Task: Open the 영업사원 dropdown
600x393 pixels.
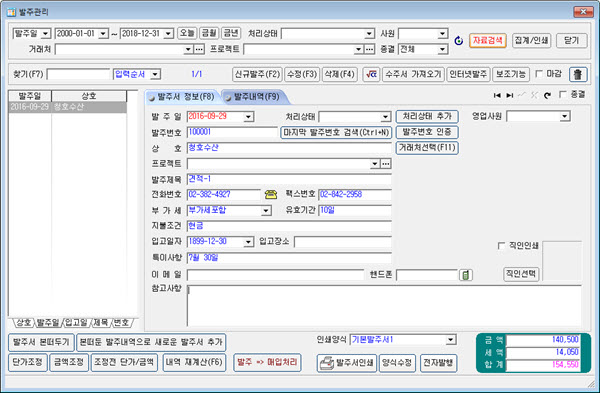Action: [x=565, y=116]
